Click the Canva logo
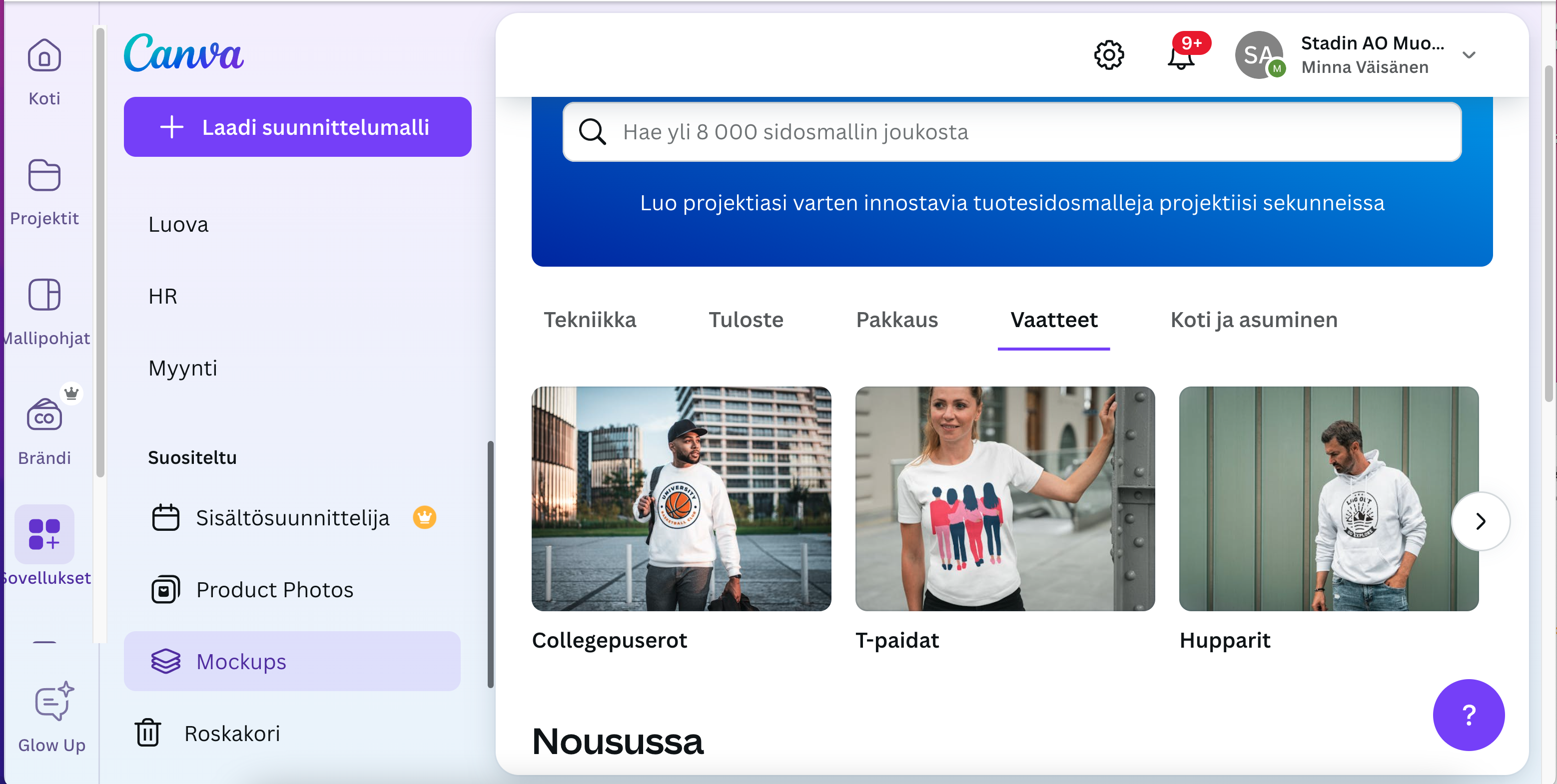Viewport: 1557px width, 784px height. [x=184, y=53]
